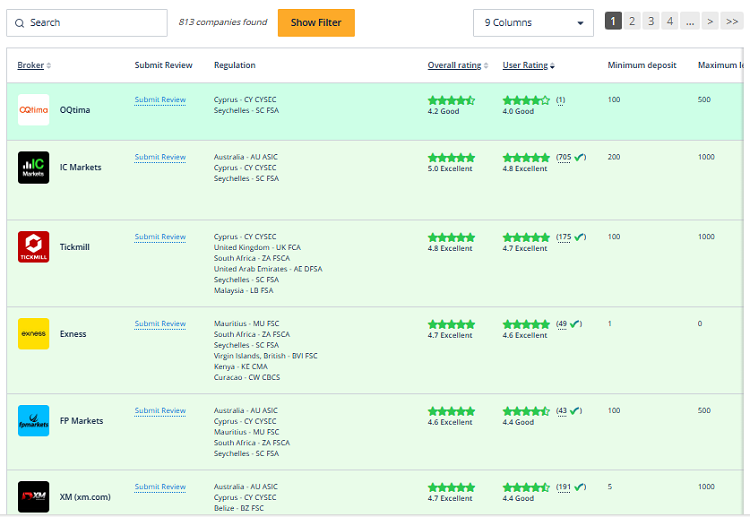
Task: Open the XM (xm.com) broker name
Action: pos(85,497)
